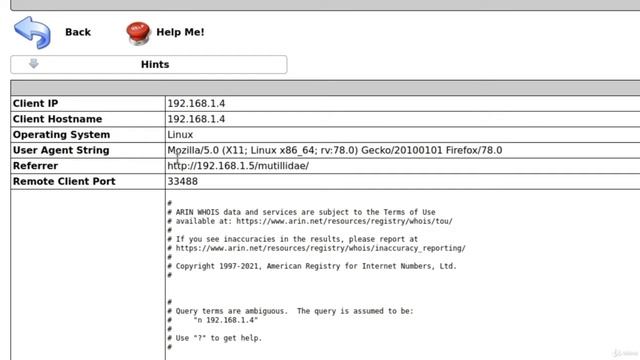
Task: Select the Remote Client Port label
Action: (64, 181)
